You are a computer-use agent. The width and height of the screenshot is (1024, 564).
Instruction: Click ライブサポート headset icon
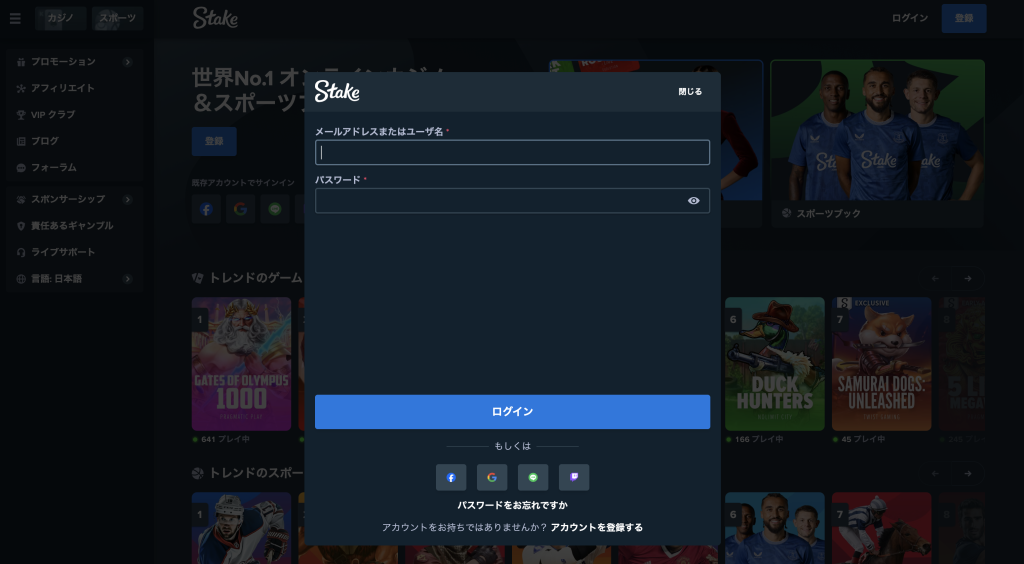(x=21, y=252)
